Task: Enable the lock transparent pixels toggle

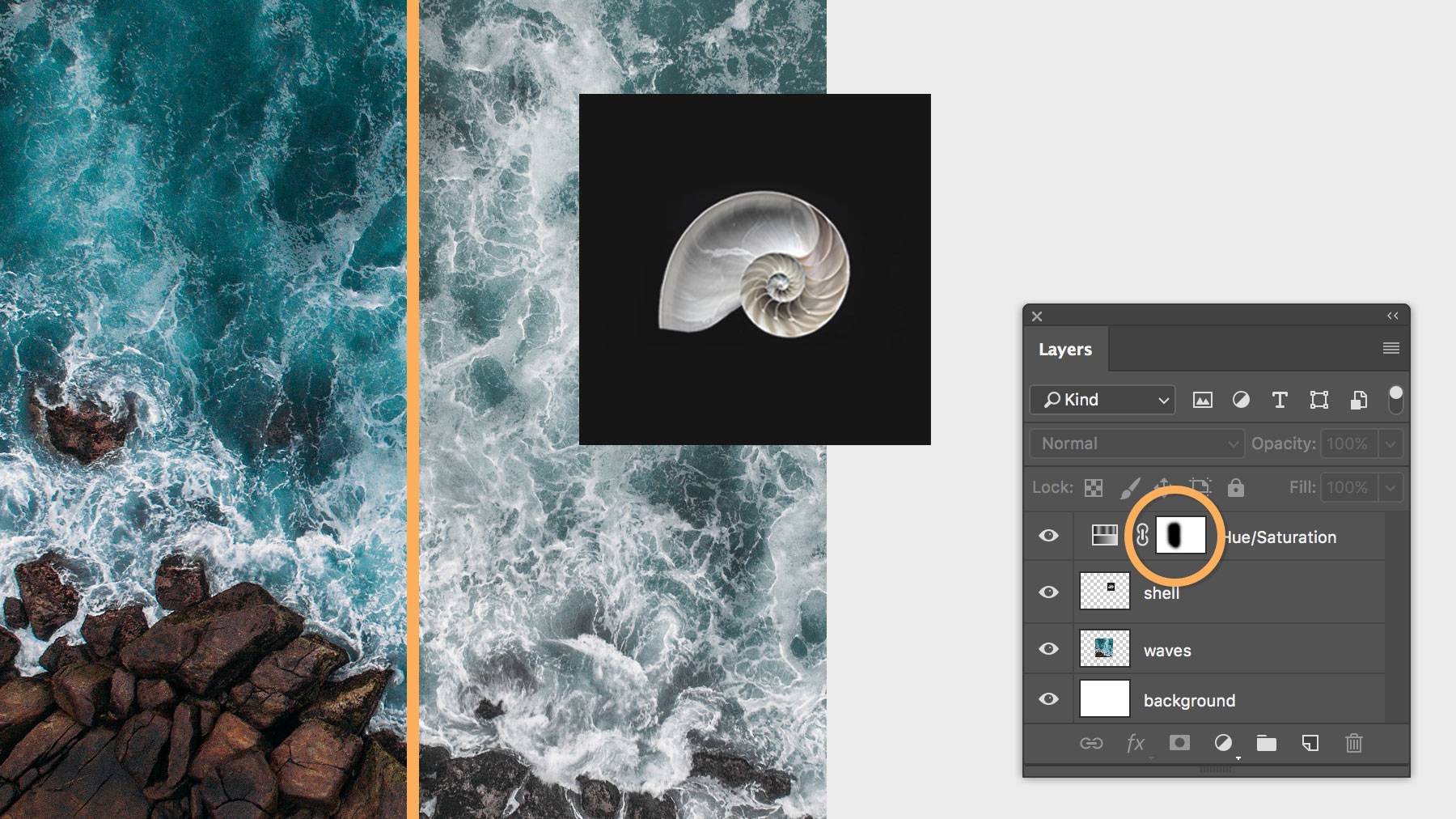Action: [x=1093, y=487]
